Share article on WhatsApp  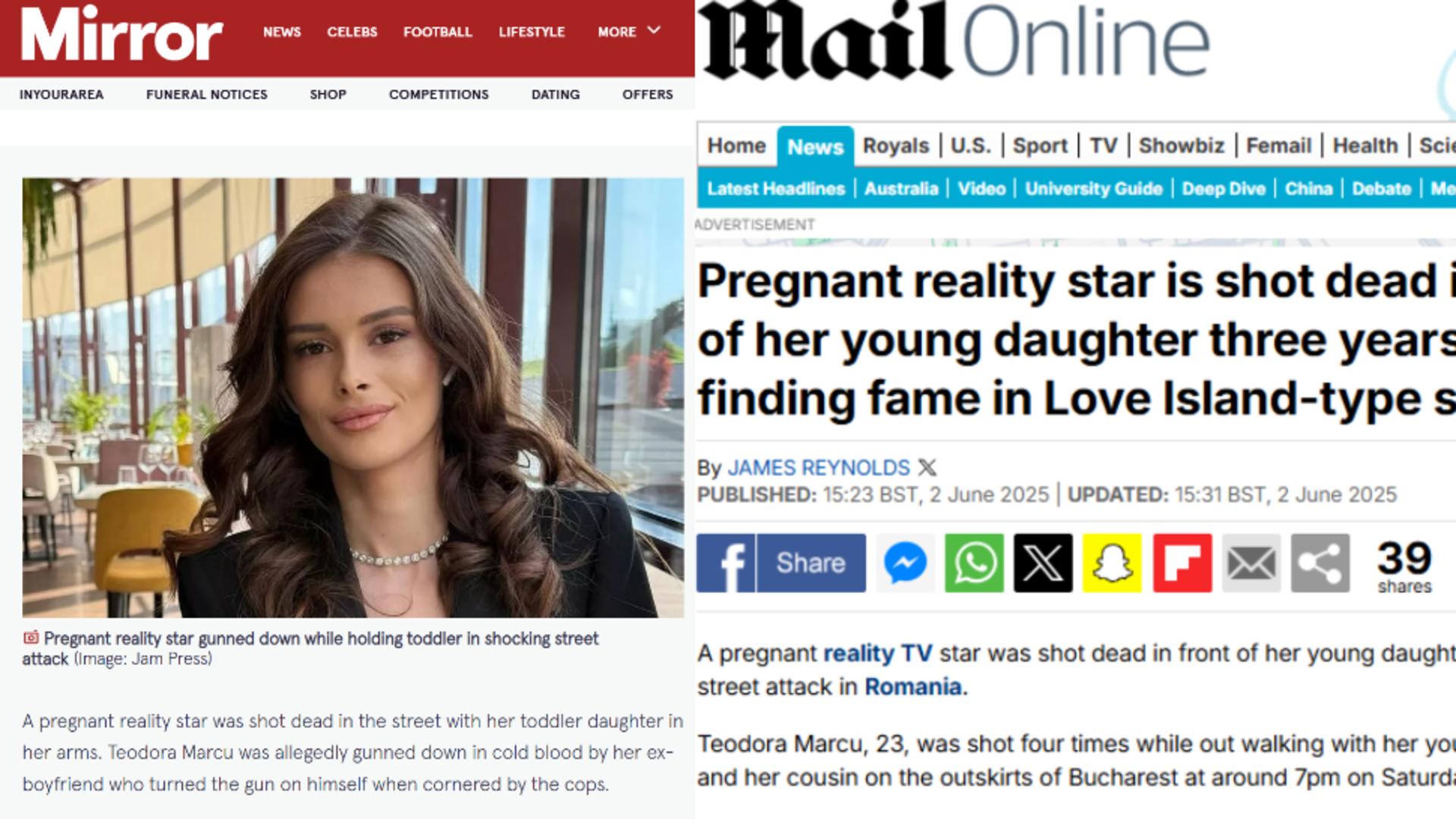(x=974, y=563)
